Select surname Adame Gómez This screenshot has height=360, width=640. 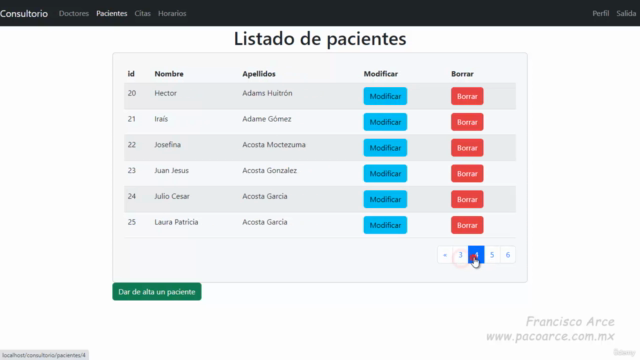pos(267,119)
